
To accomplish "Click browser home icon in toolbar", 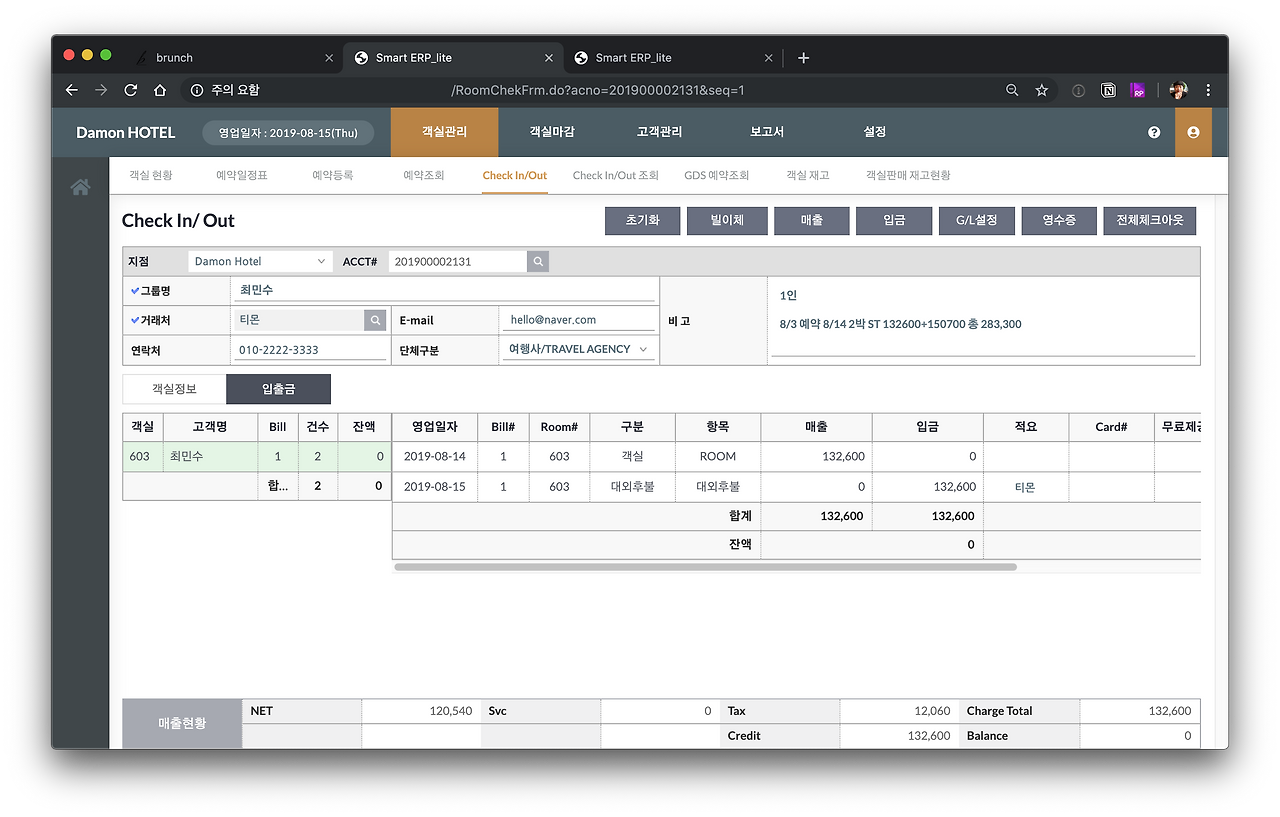I will point(160,90).
